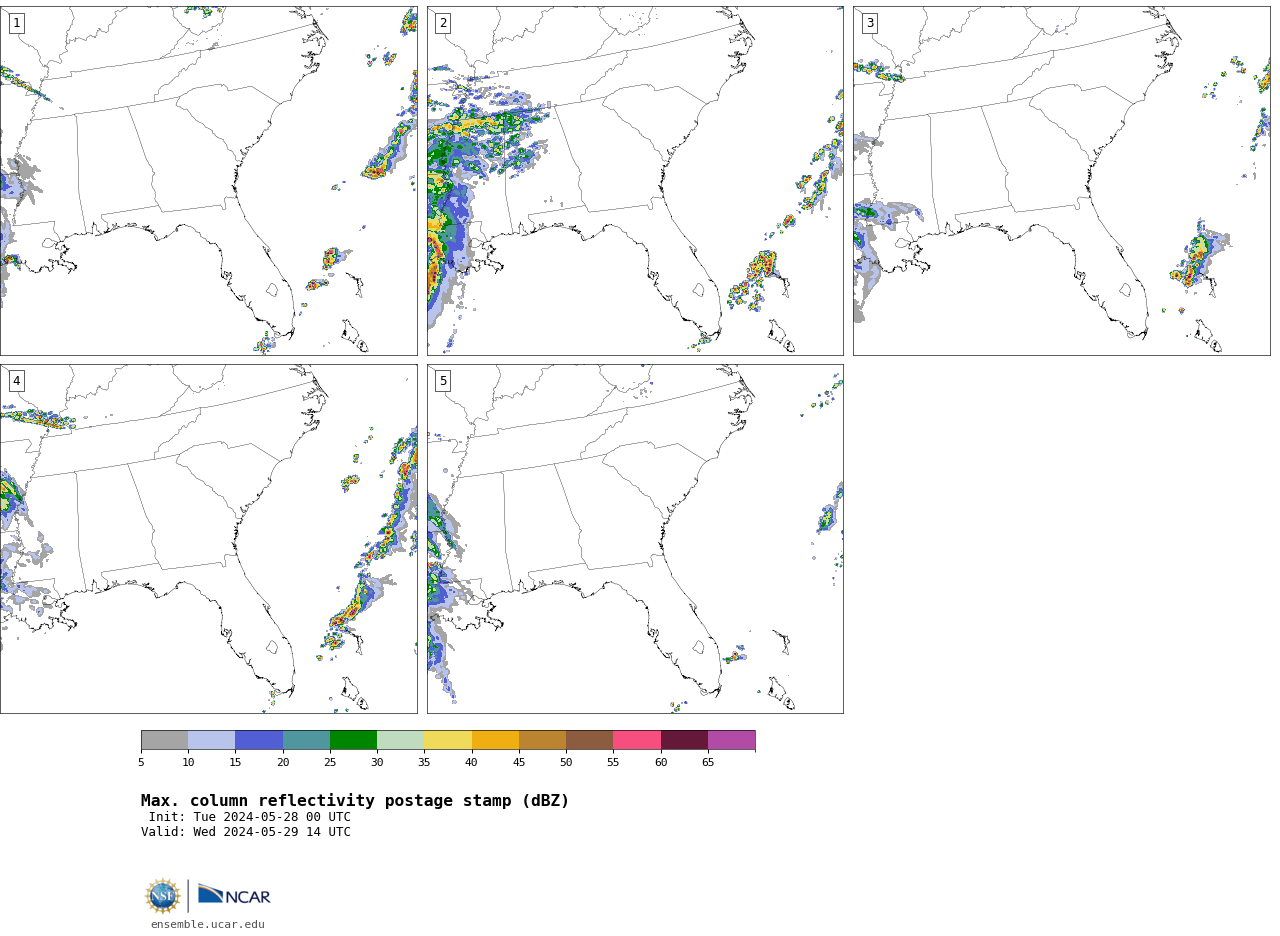
Task: Click the panel number label 4
Action: pyautogui.click(x=17, y=381)
